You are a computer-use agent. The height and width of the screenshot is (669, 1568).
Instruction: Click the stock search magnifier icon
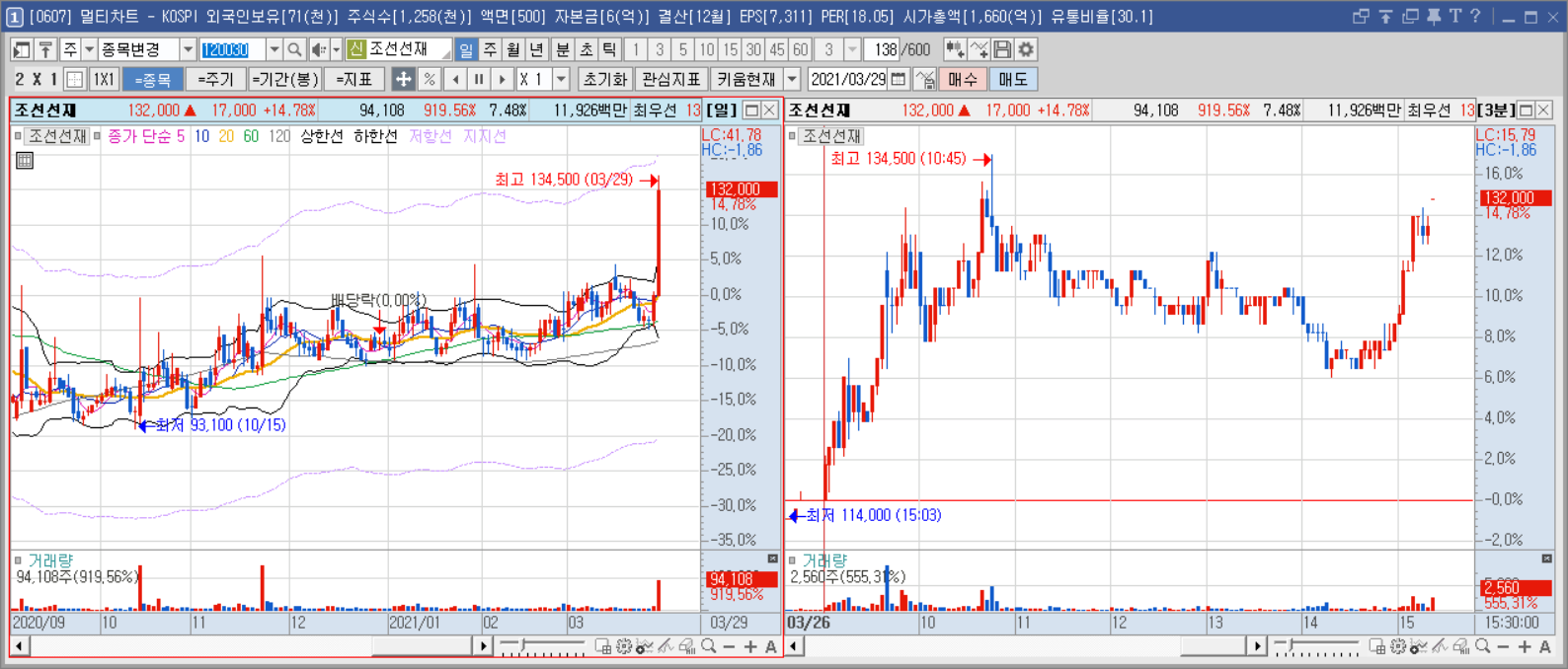(294, 49)
